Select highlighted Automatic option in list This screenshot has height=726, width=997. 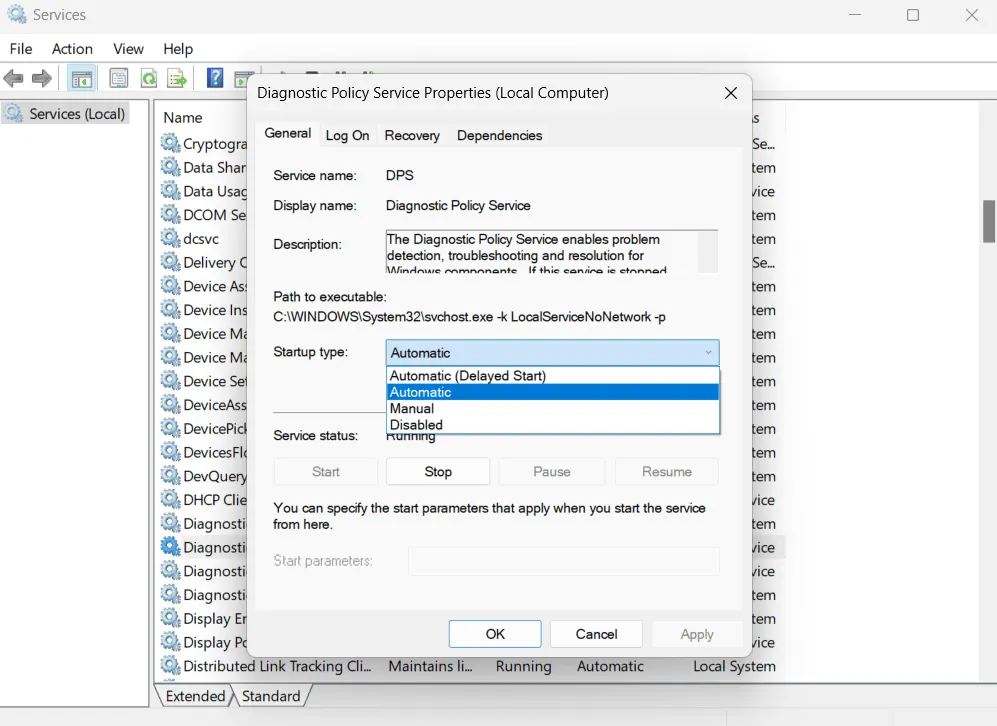point(552,392)
